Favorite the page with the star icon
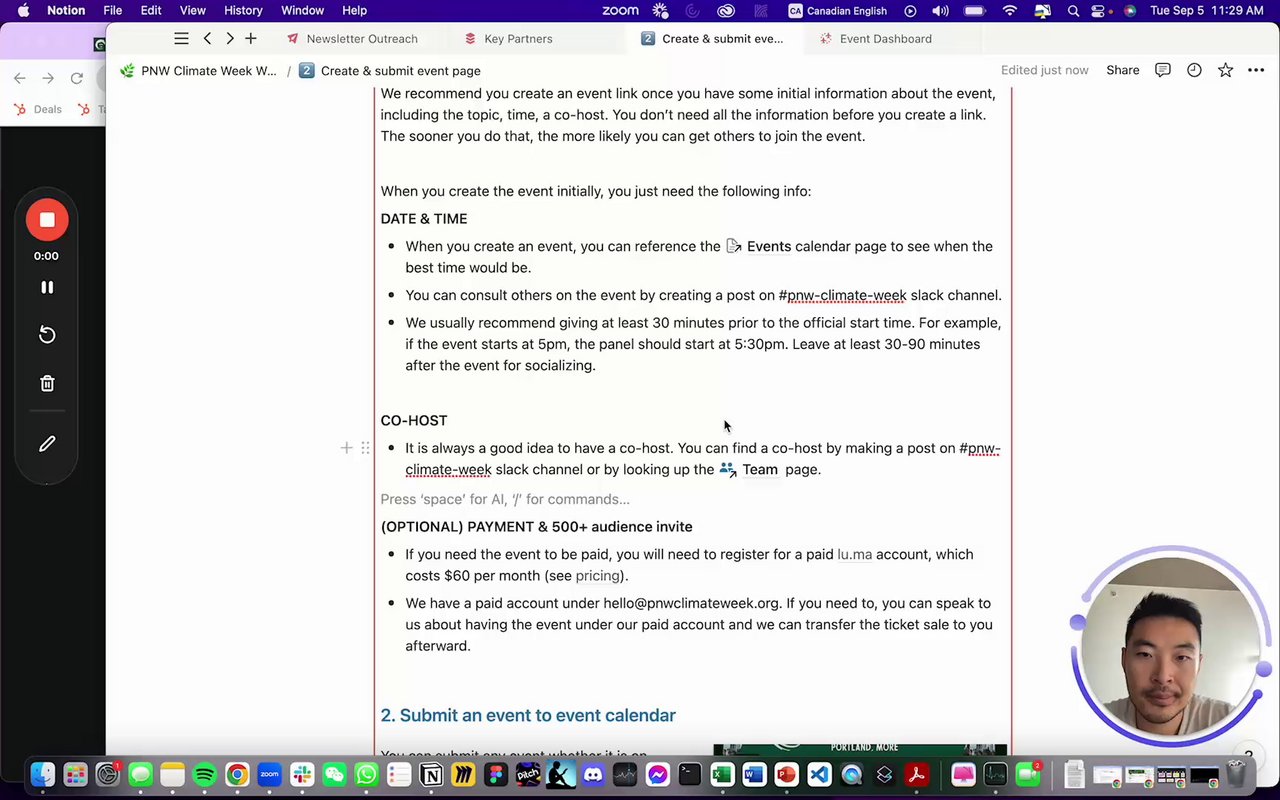1280x800 pixels. pos(1225,70)
